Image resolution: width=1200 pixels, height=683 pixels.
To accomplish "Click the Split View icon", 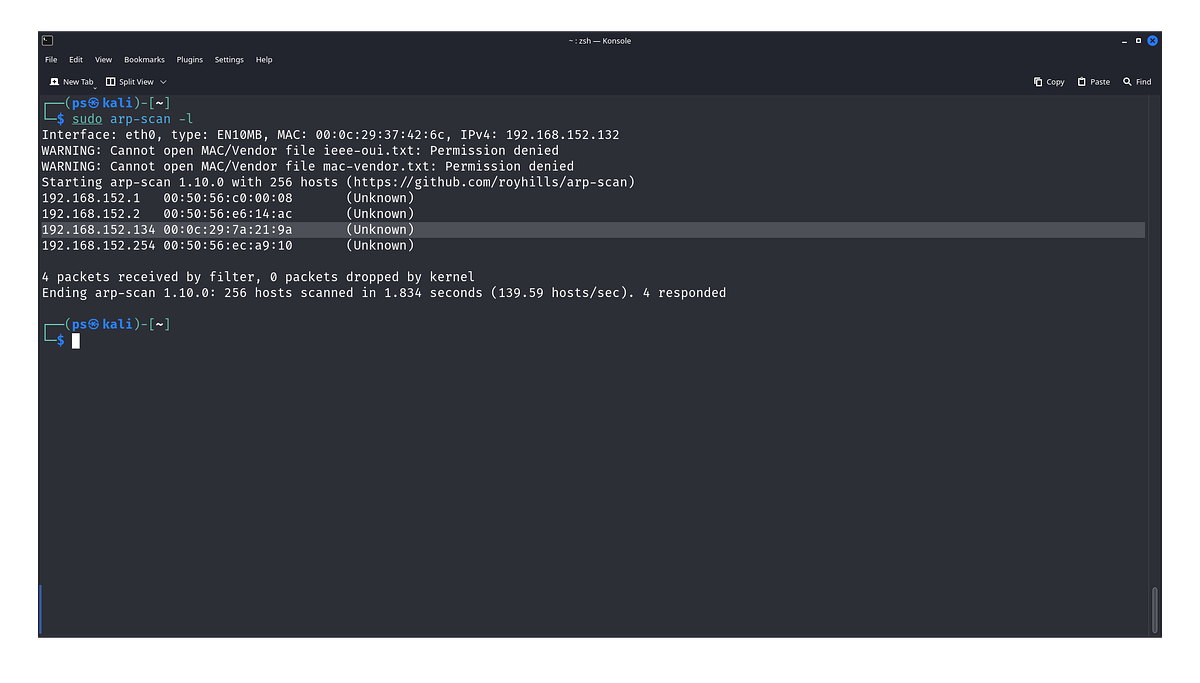I will [111, 81].
